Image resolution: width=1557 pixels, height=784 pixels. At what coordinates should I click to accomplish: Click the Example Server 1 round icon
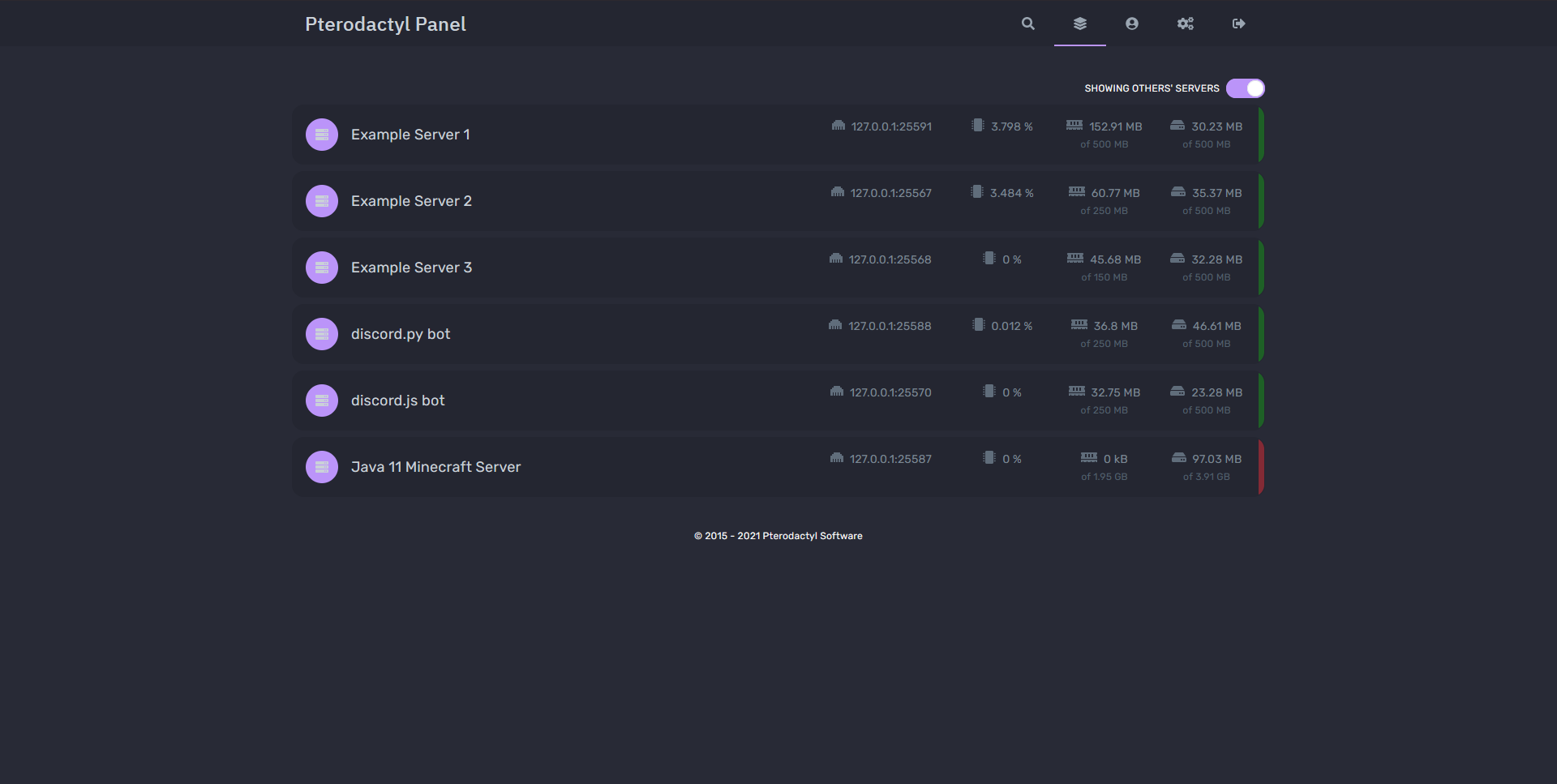[322, 135]
